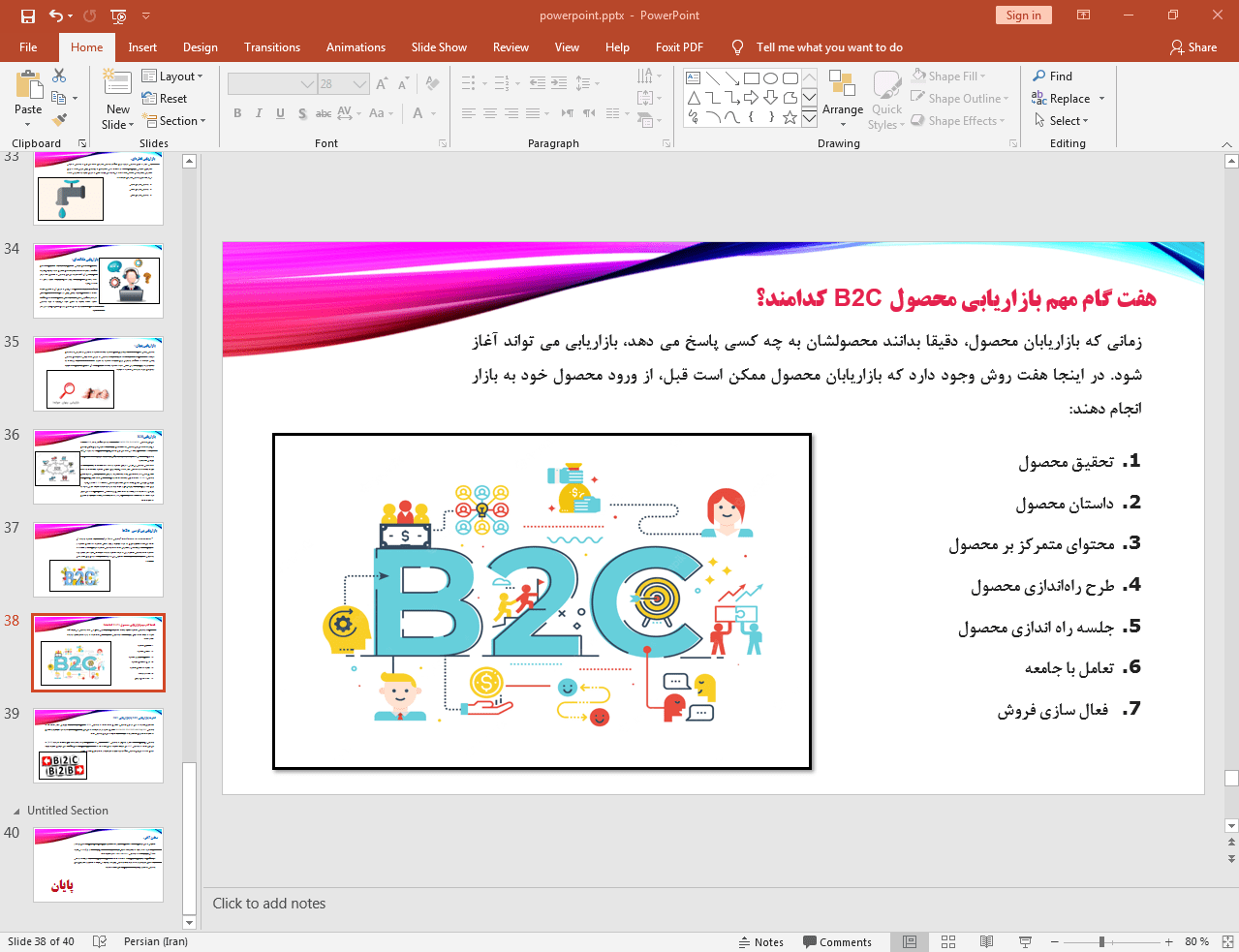Open the Shape Outline dropdown
This screenshot has width=1239, height=952.
pyautogui.click(x=960, y=99)
